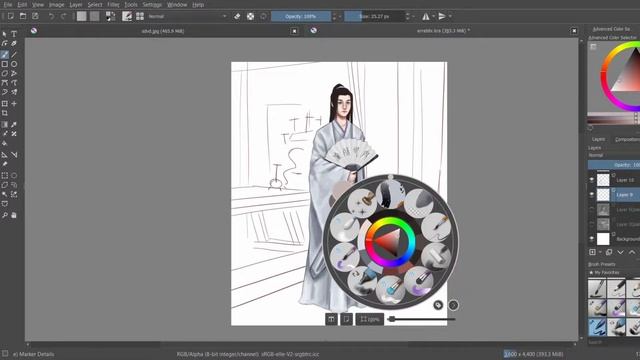This screenshot has height=360, width=640.
Task: Select the Color Sampler eyedropper tool
Action: [14, 124]
